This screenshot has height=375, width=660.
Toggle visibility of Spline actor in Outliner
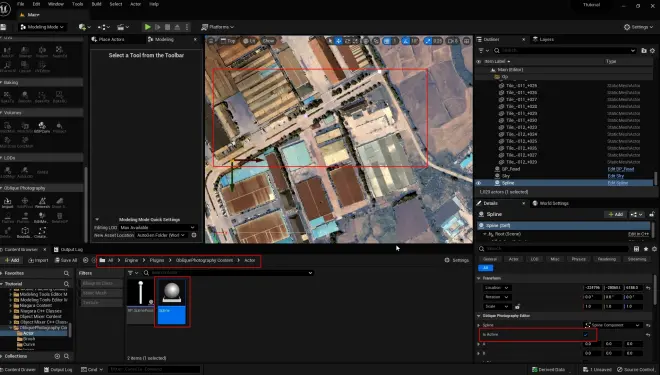[479, 183]
